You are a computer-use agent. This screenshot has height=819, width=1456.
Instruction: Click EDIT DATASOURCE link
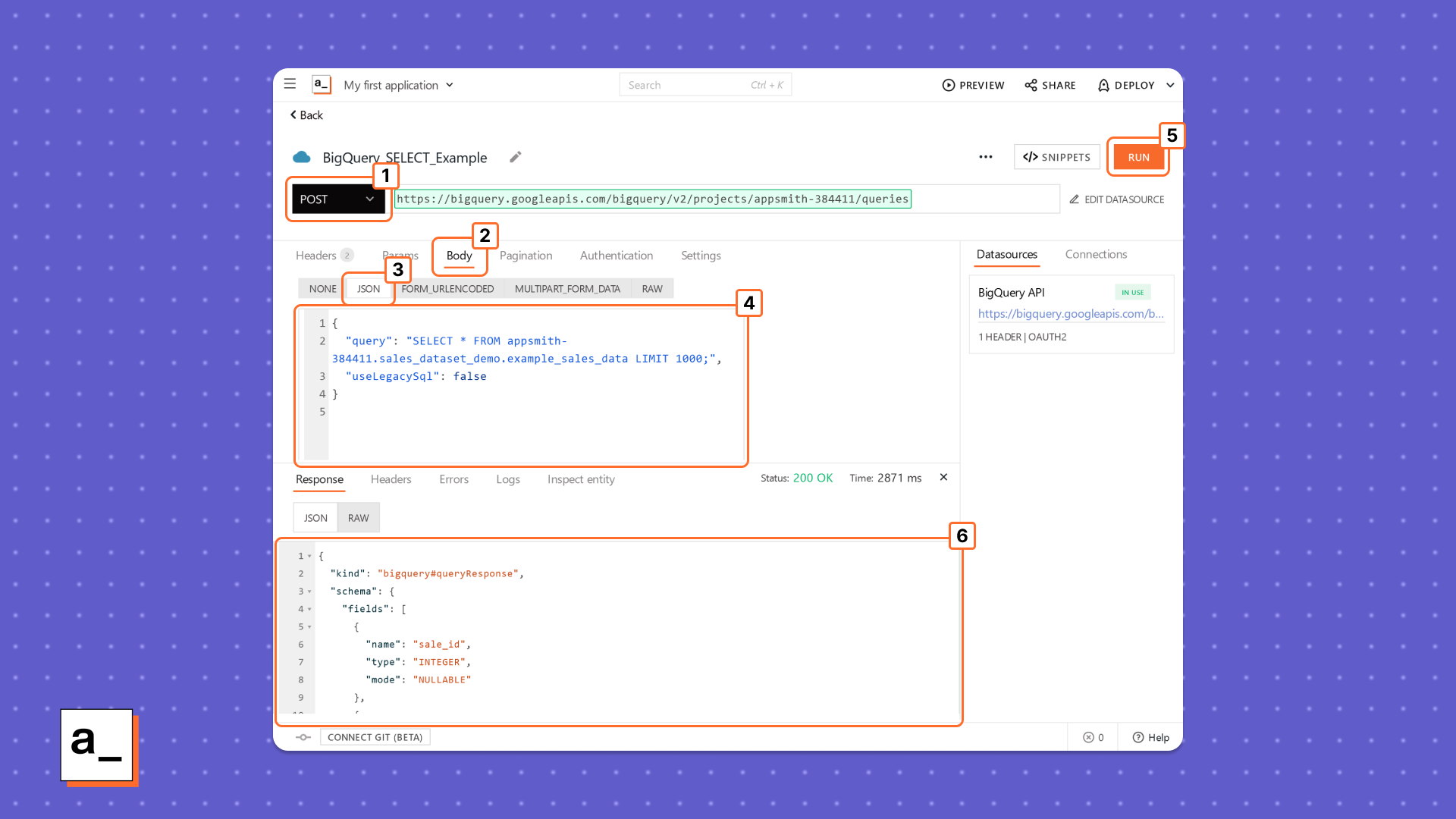[1116, 199]
